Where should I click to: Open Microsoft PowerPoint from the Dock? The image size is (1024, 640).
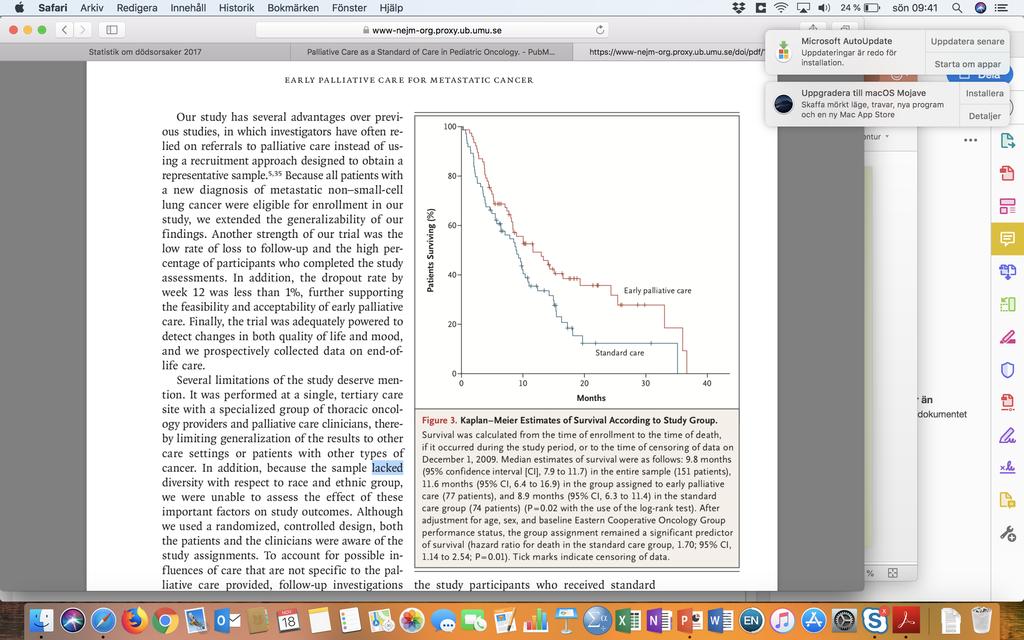[x=690, y=620]
